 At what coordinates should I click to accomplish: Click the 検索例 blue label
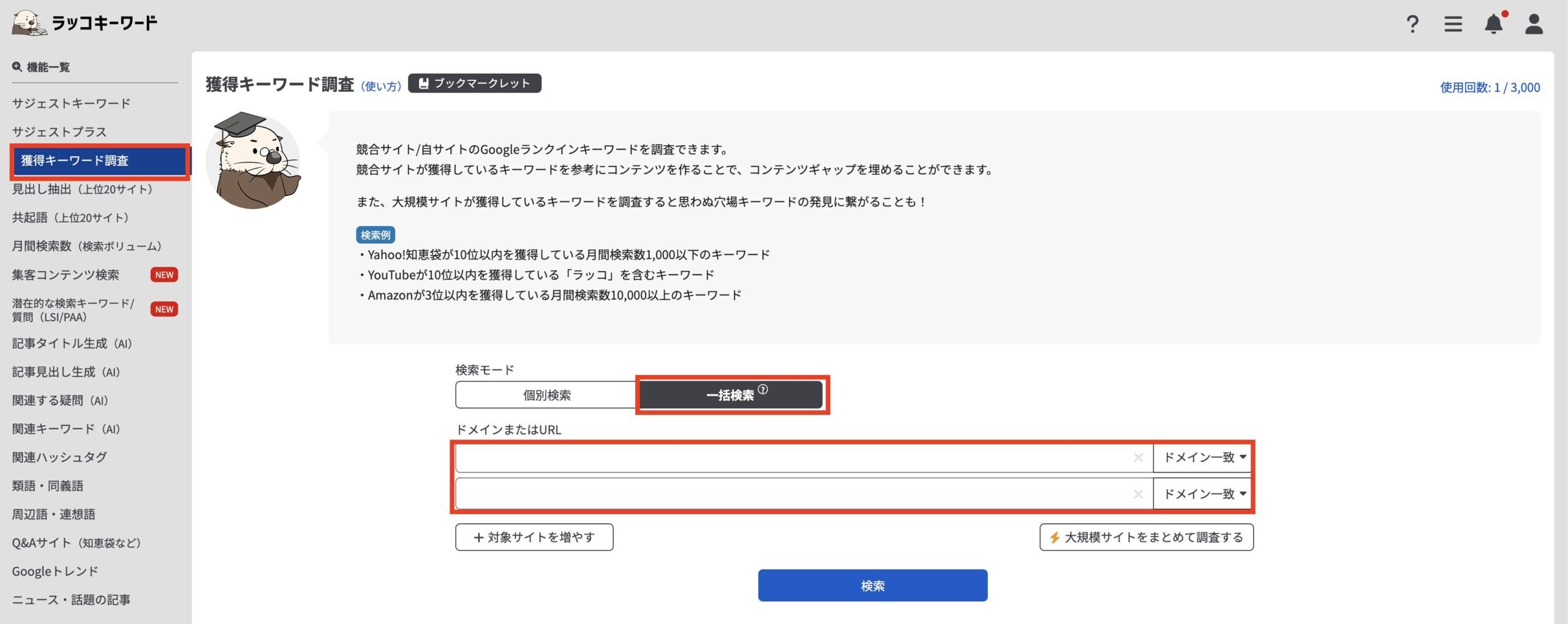pyautogui.click(x=375, y=235)
